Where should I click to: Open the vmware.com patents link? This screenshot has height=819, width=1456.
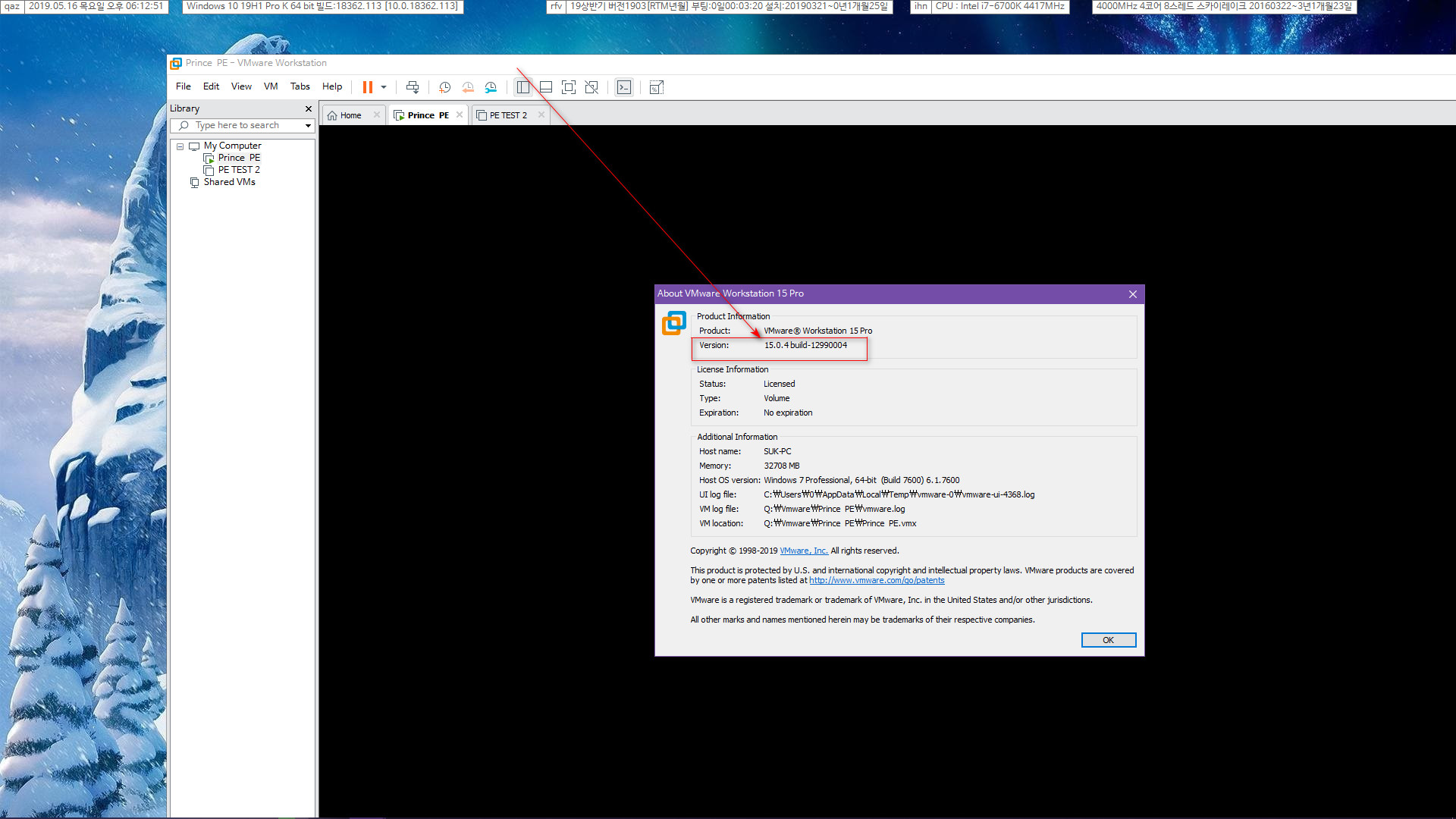click(877, 581)
